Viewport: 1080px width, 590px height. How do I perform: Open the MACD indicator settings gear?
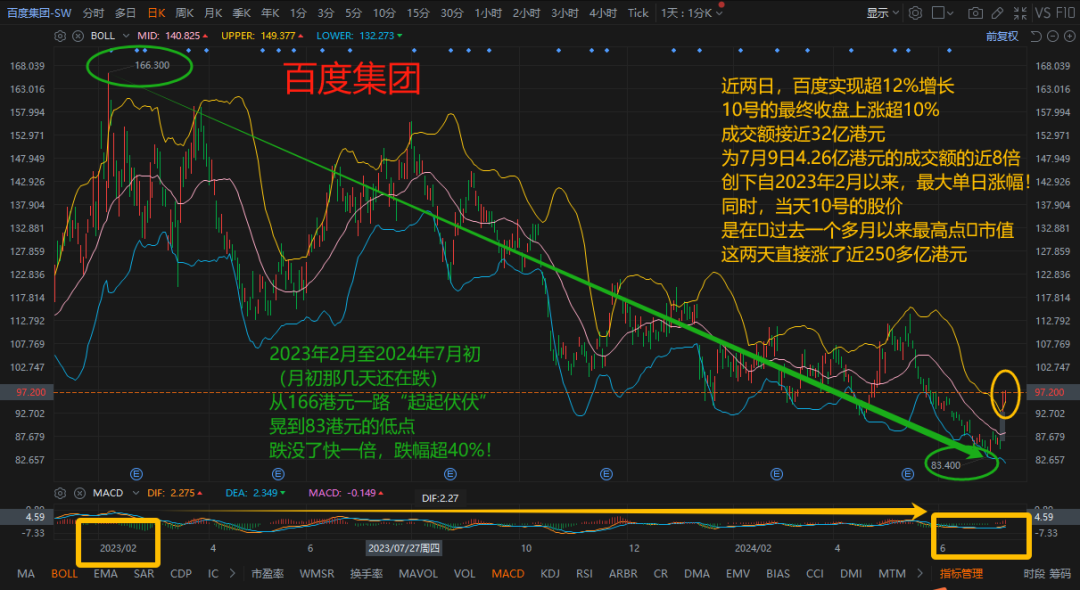coord(61,492)
